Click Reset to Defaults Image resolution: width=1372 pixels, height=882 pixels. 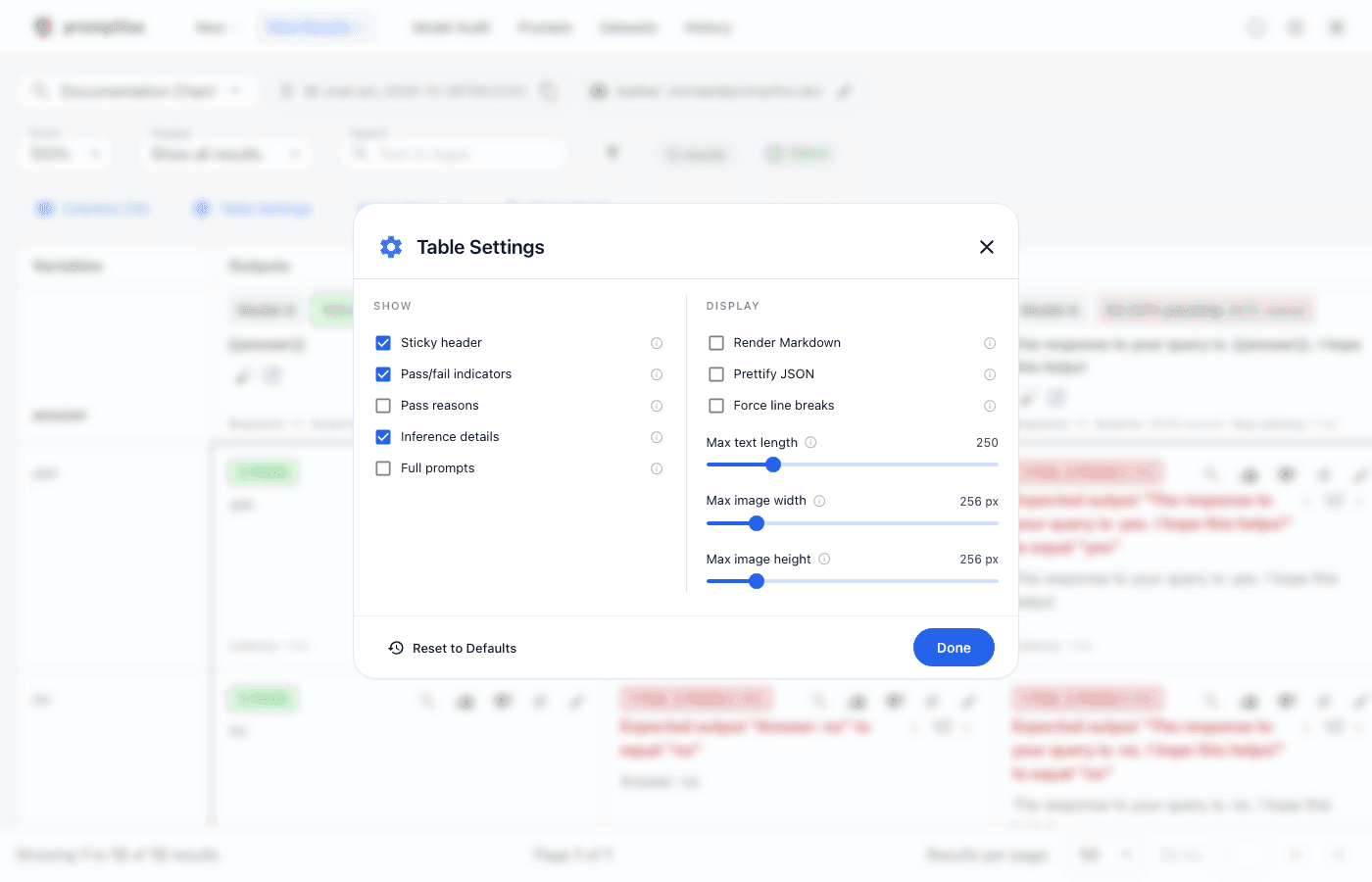coord(452,647)
